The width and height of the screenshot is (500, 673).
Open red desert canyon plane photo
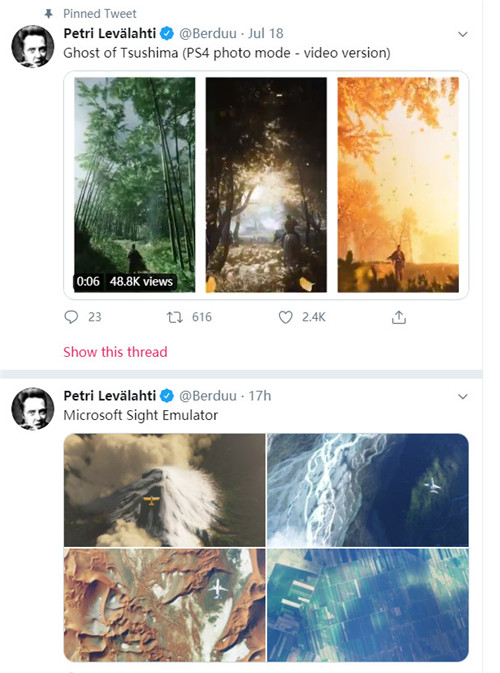[x=164, y=605]
